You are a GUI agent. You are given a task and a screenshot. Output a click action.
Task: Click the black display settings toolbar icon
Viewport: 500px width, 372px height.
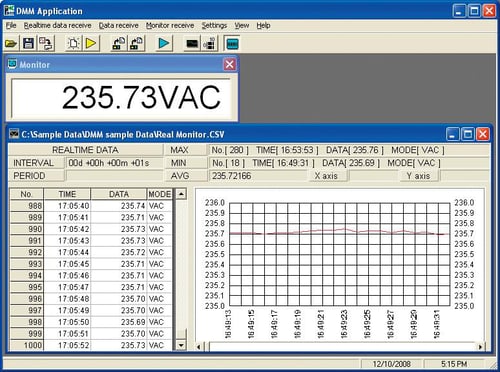tap(192, 44)
